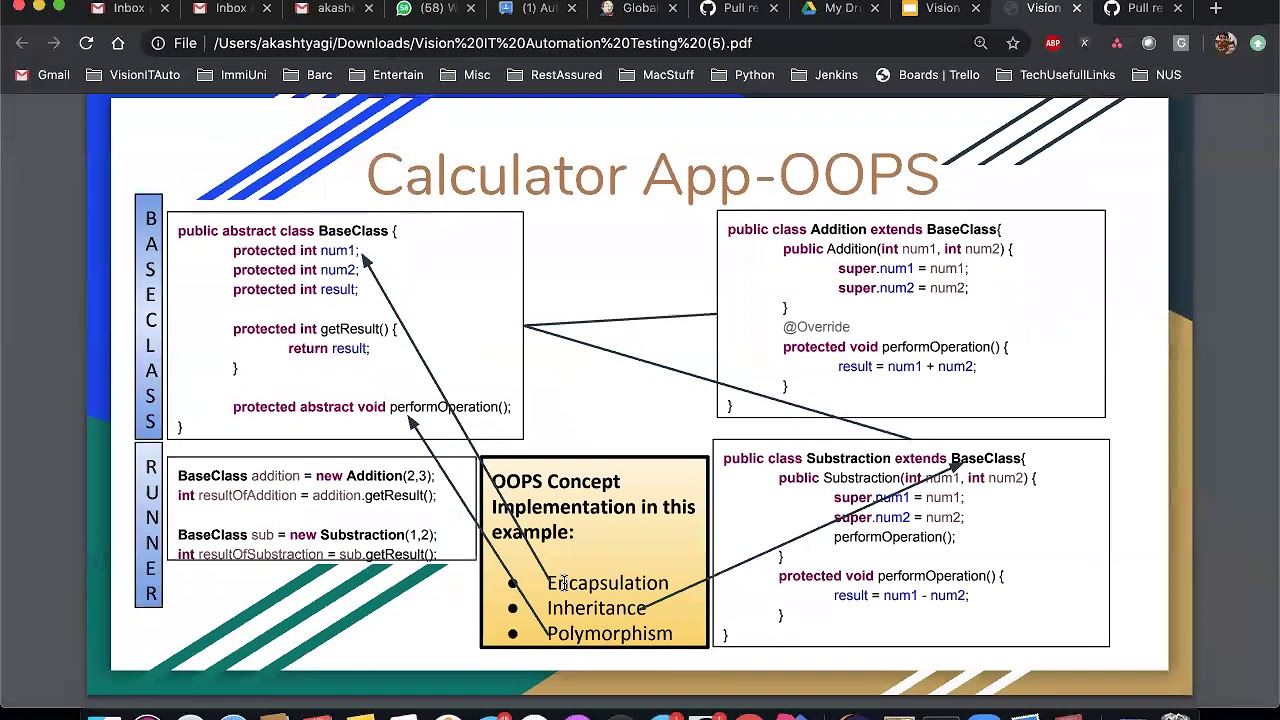
Task: Expand the Barc bookmark folder
Action: tap(309, 75)
